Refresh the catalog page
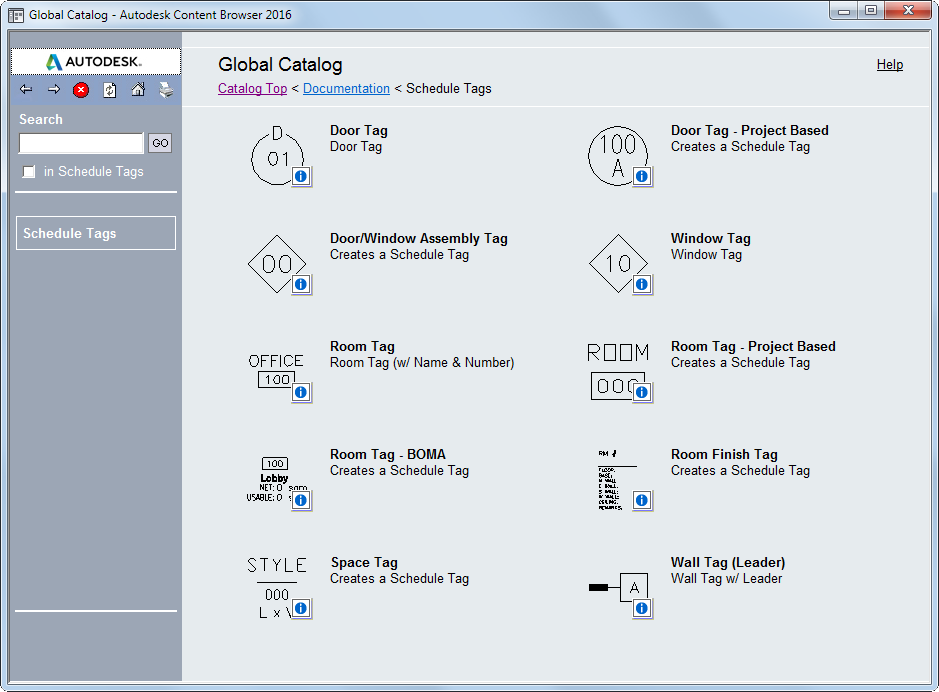939x692 pixels. [x=110, y=90]
